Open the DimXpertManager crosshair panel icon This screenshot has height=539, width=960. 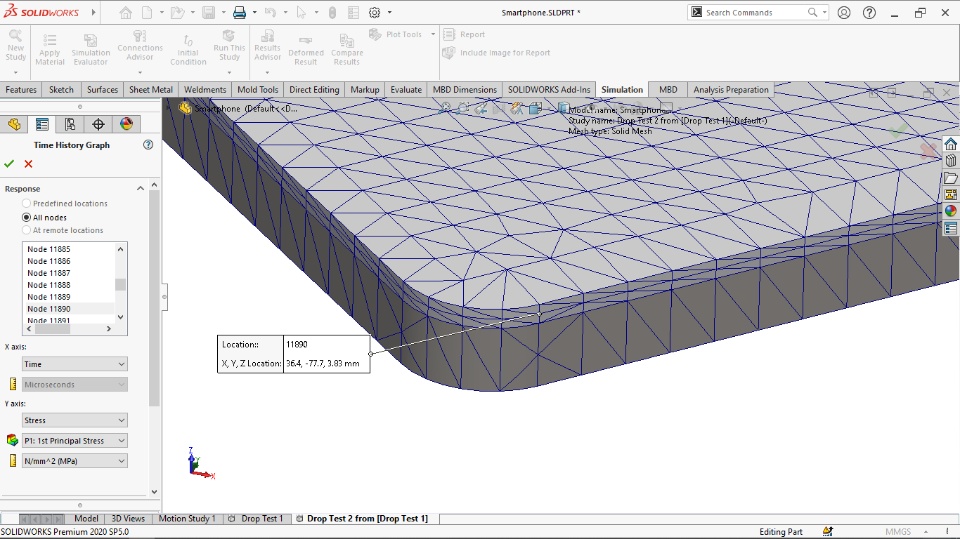pos(98,124)
